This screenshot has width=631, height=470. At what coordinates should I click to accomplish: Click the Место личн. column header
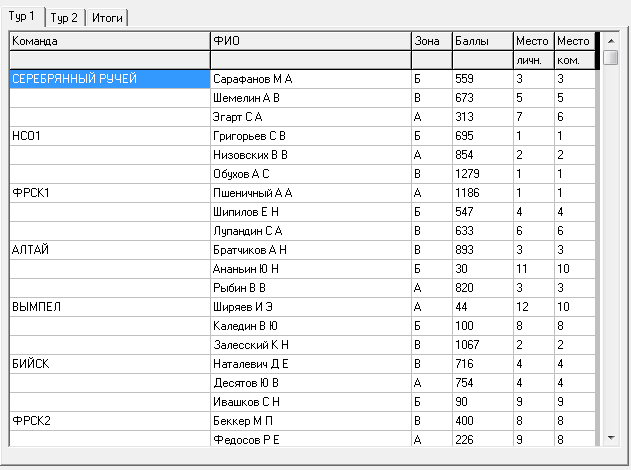click(534, 50)
